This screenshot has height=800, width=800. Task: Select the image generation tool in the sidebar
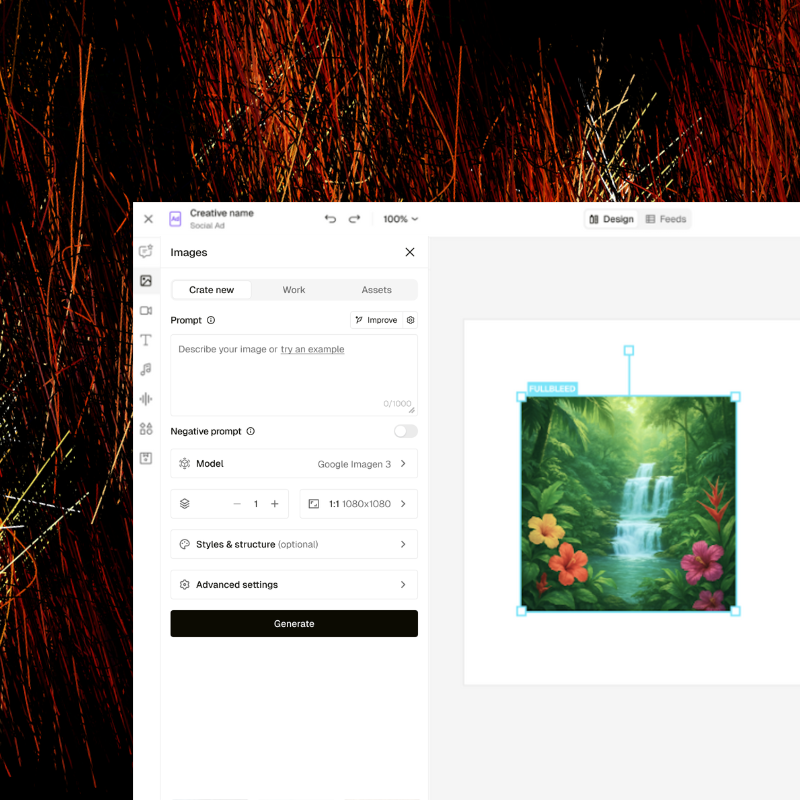click(146, 281)
